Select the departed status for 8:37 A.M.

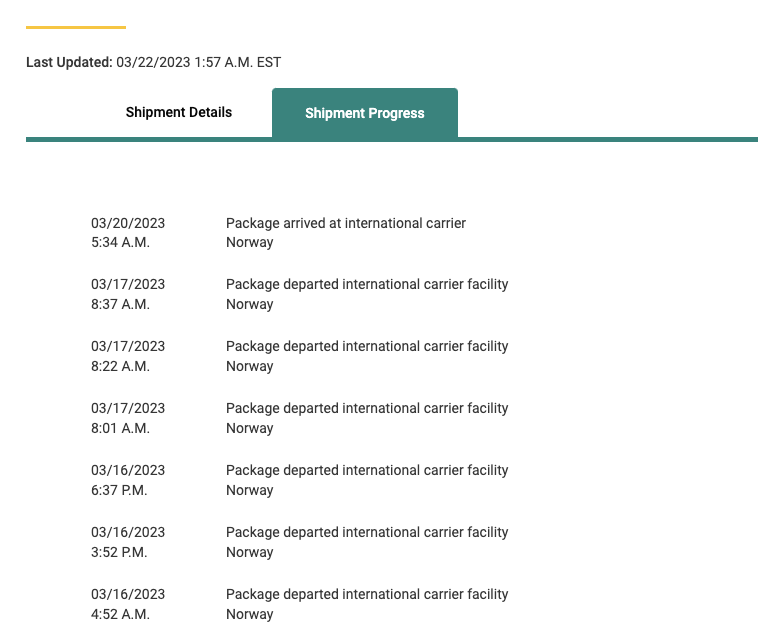[367, 284]
